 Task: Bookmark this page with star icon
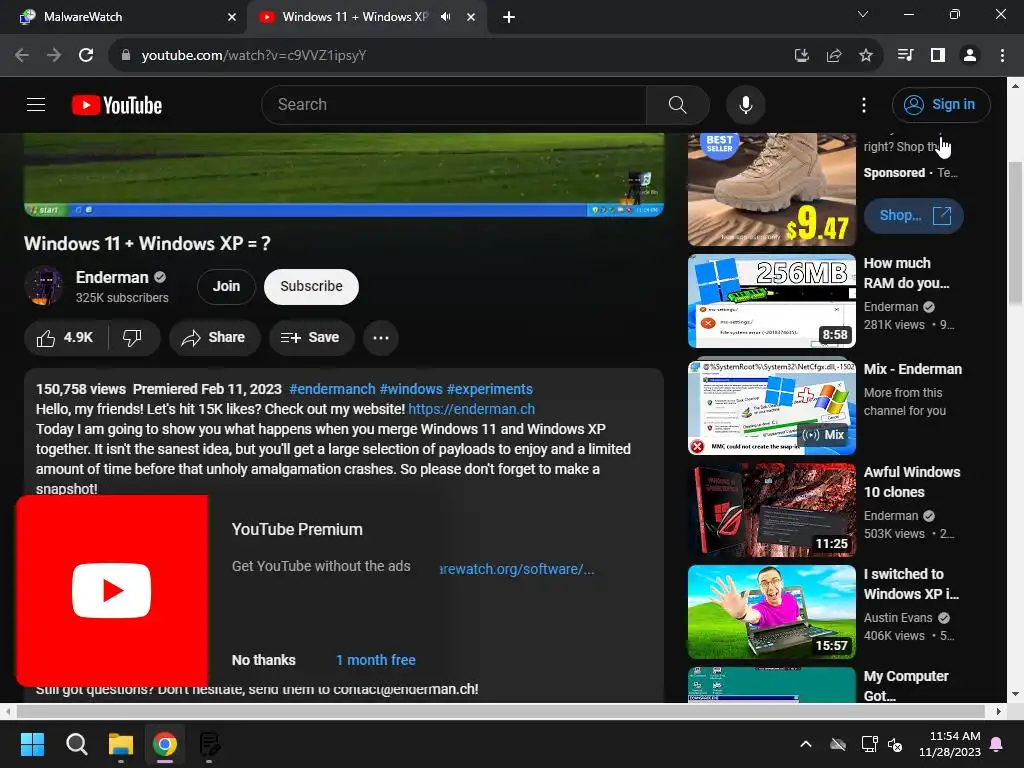coord(866,55)
